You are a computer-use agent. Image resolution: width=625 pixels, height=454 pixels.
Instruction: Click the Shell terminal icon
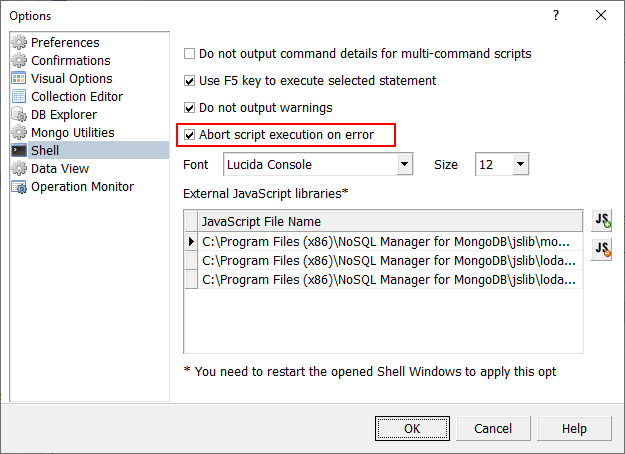[19, 151]
